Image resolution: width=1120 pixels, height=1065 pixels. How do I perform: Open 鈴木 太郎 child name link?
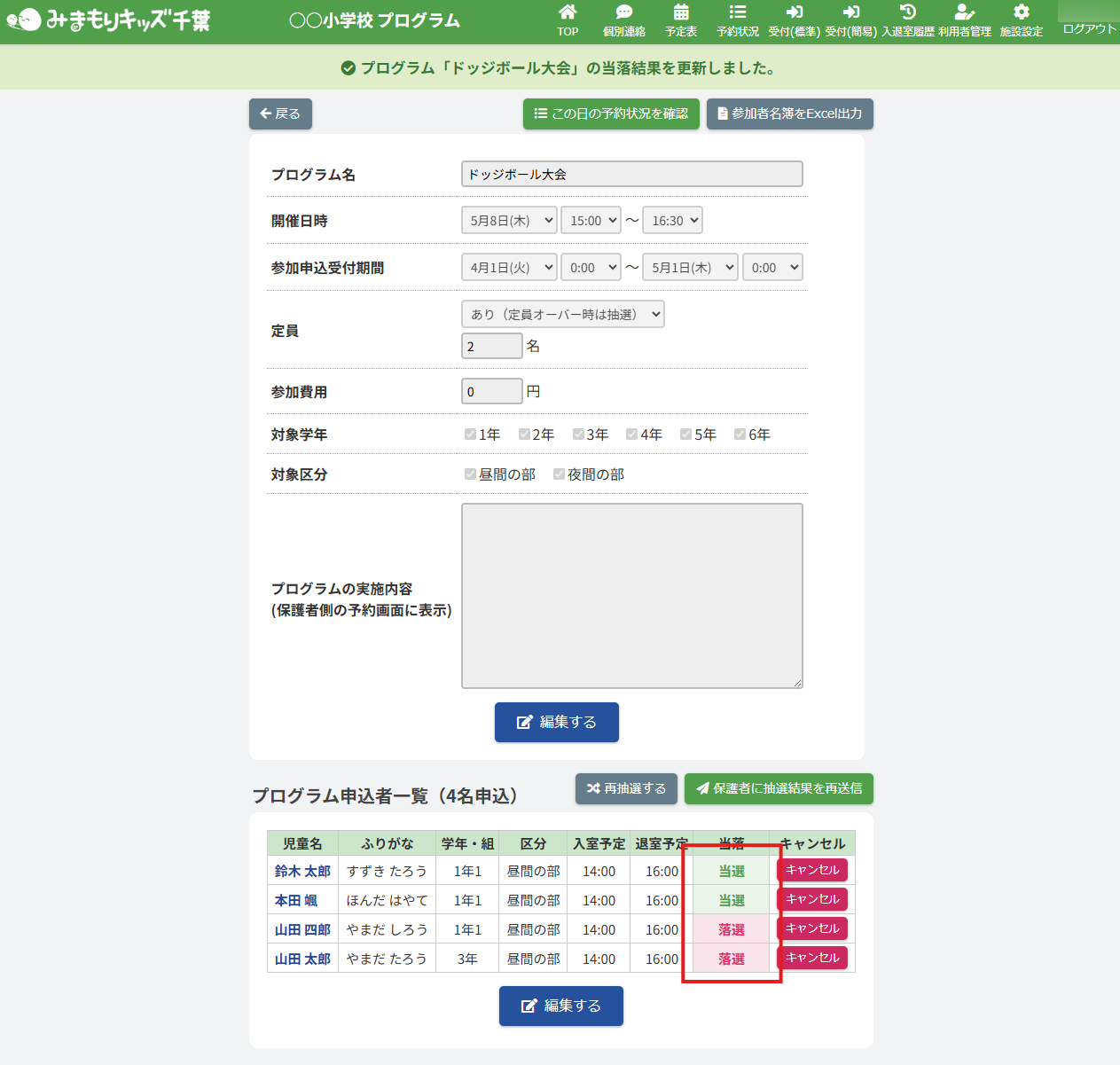302,872
